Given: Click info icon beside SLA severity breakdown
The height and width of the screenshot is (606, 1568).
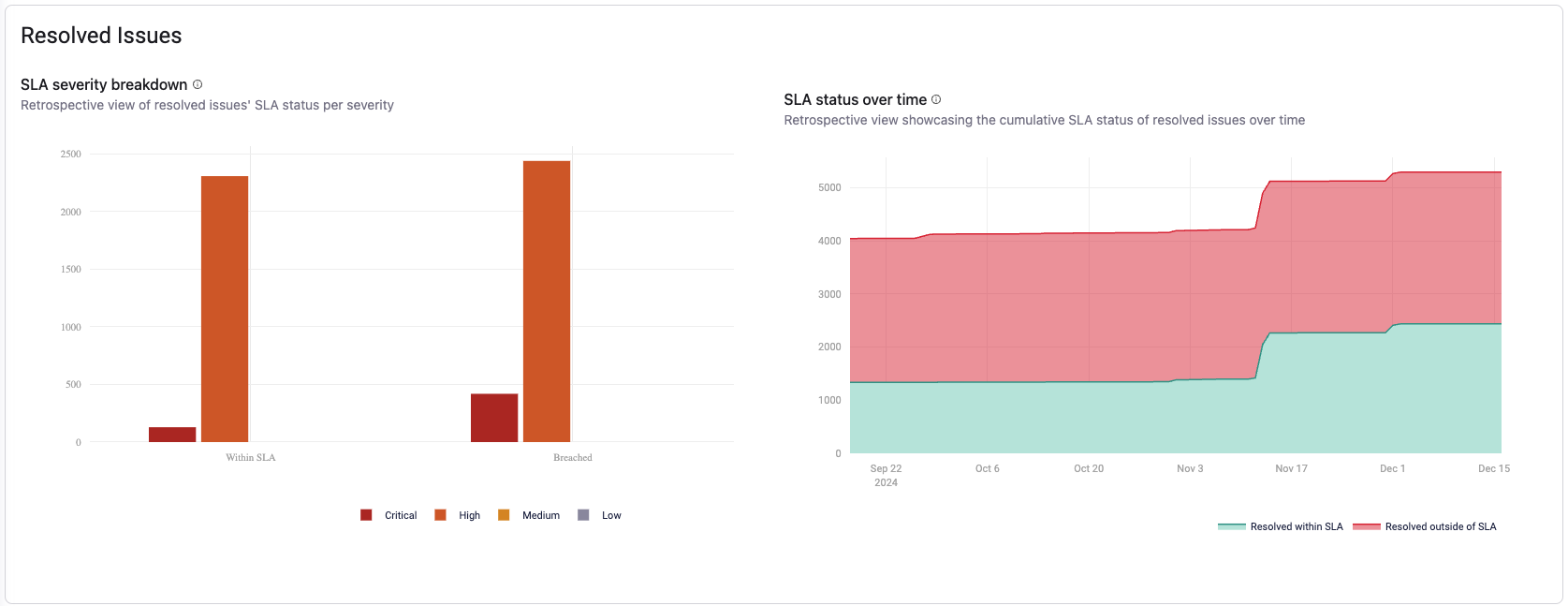Looking at the screenshot, I should [198, 84].
